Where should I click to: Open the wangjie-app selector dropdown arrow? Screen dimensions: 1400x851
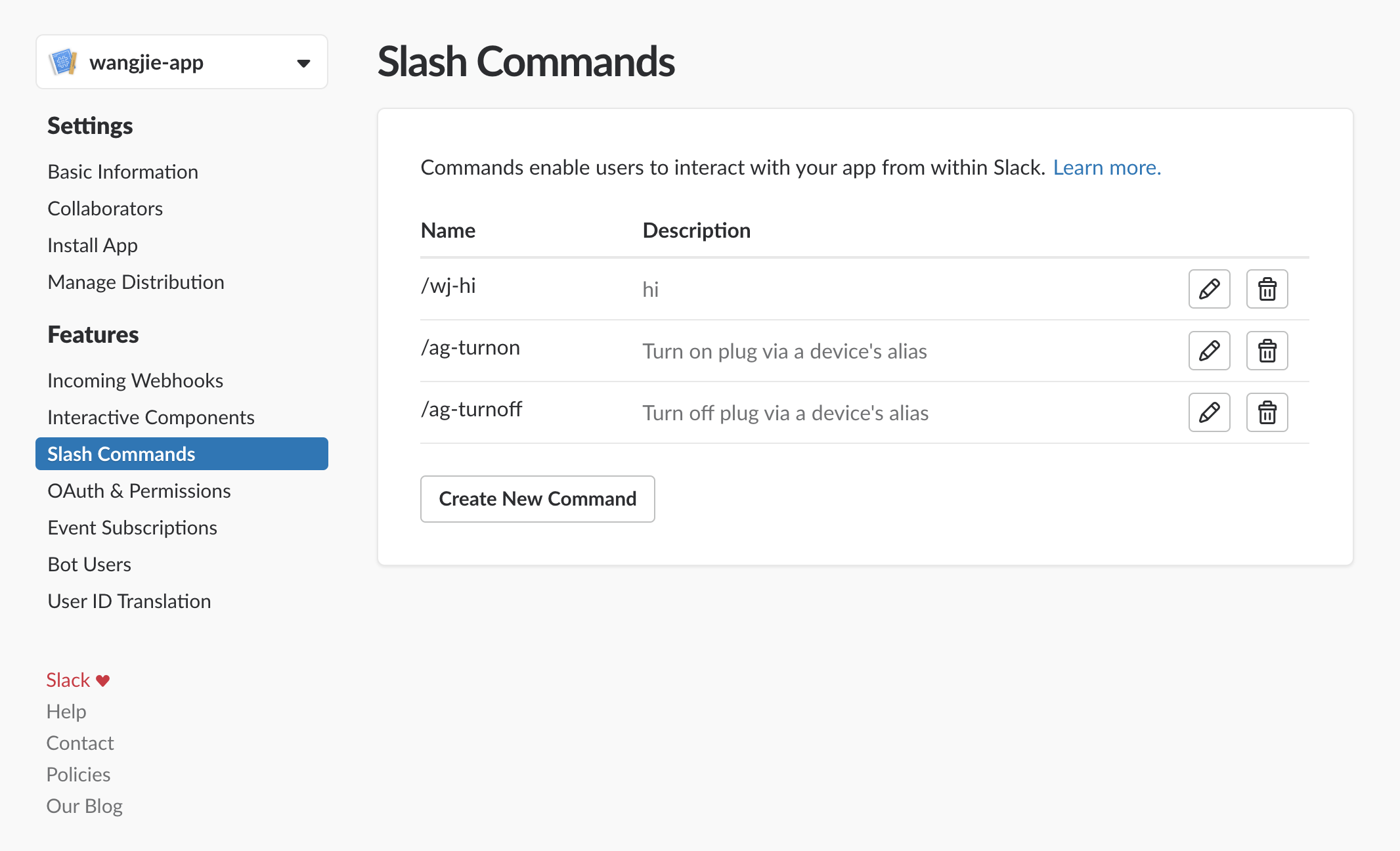pos(303,63)
